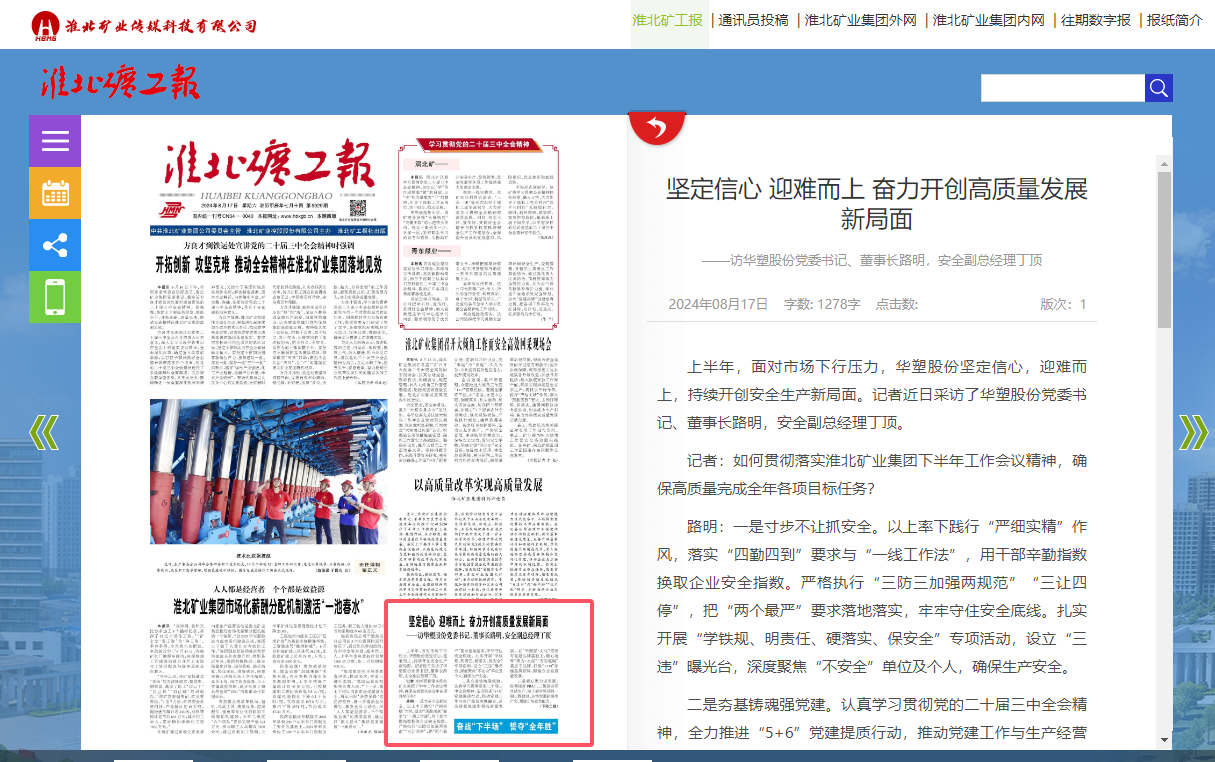Open the orange calendar date picker icon
This screenshot has height=762, width=1215.
[x=55, y=193]
